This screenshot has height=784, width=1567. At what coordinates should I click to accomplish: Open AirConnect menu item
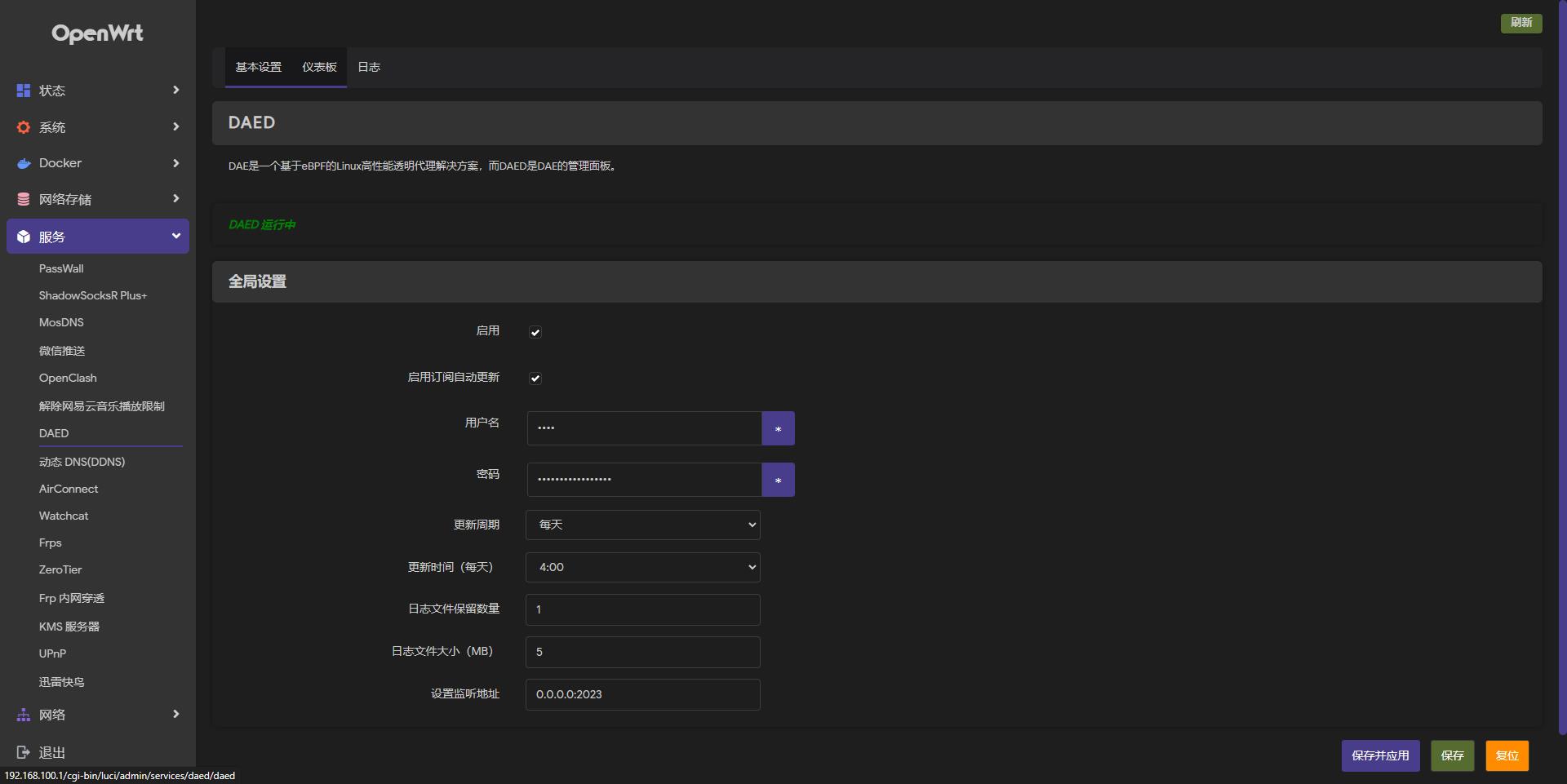pos(69,489)
